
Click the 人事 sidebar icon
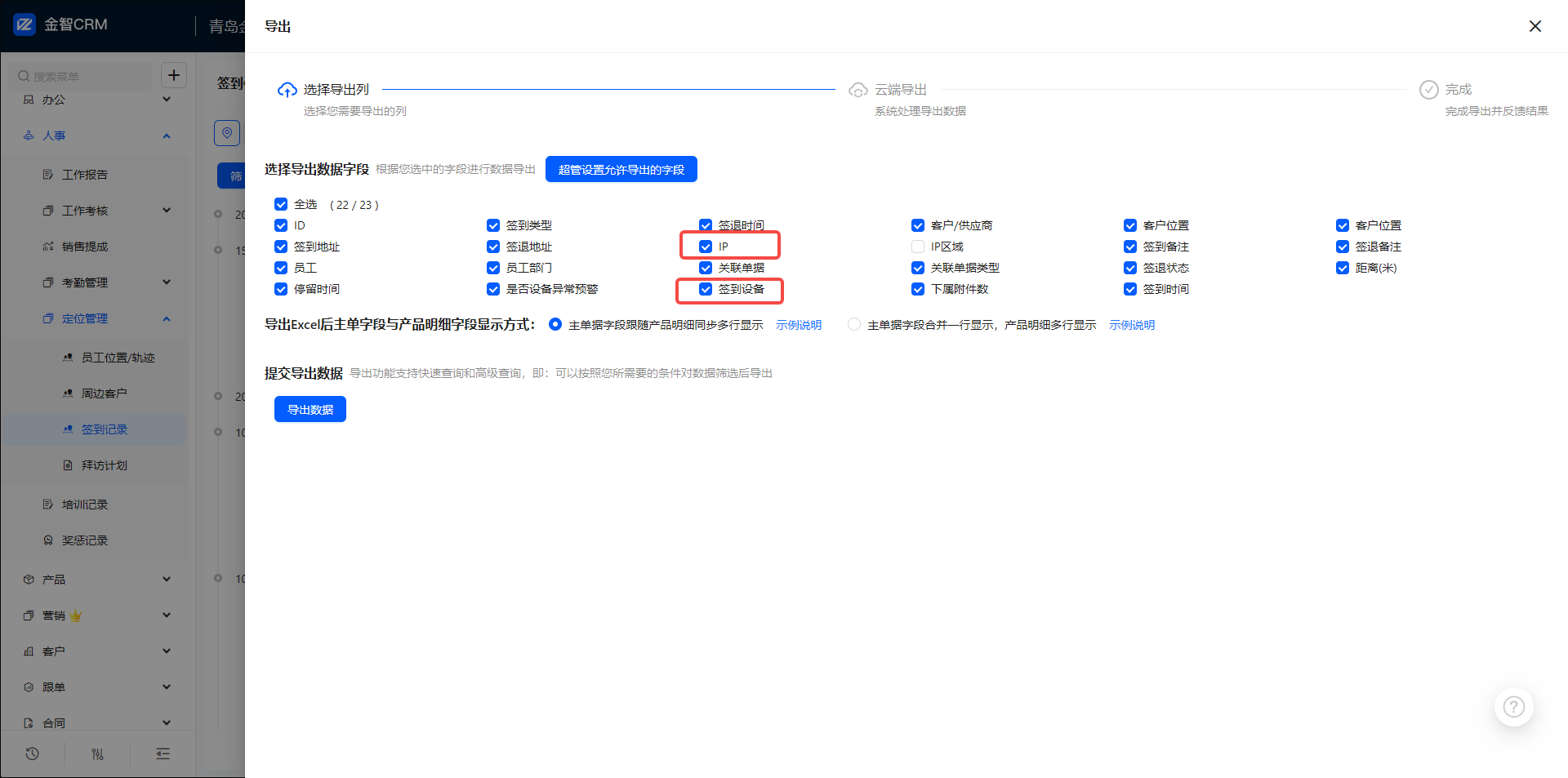coord(29,136)
